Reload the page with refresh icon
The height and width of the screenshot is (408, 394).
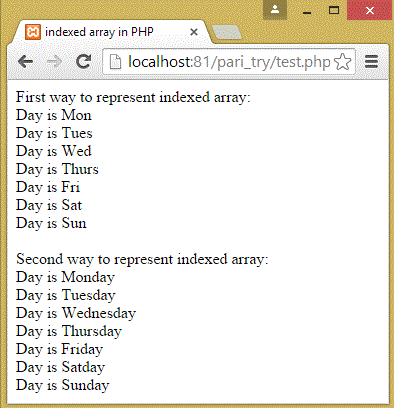[x=83, y=61]
